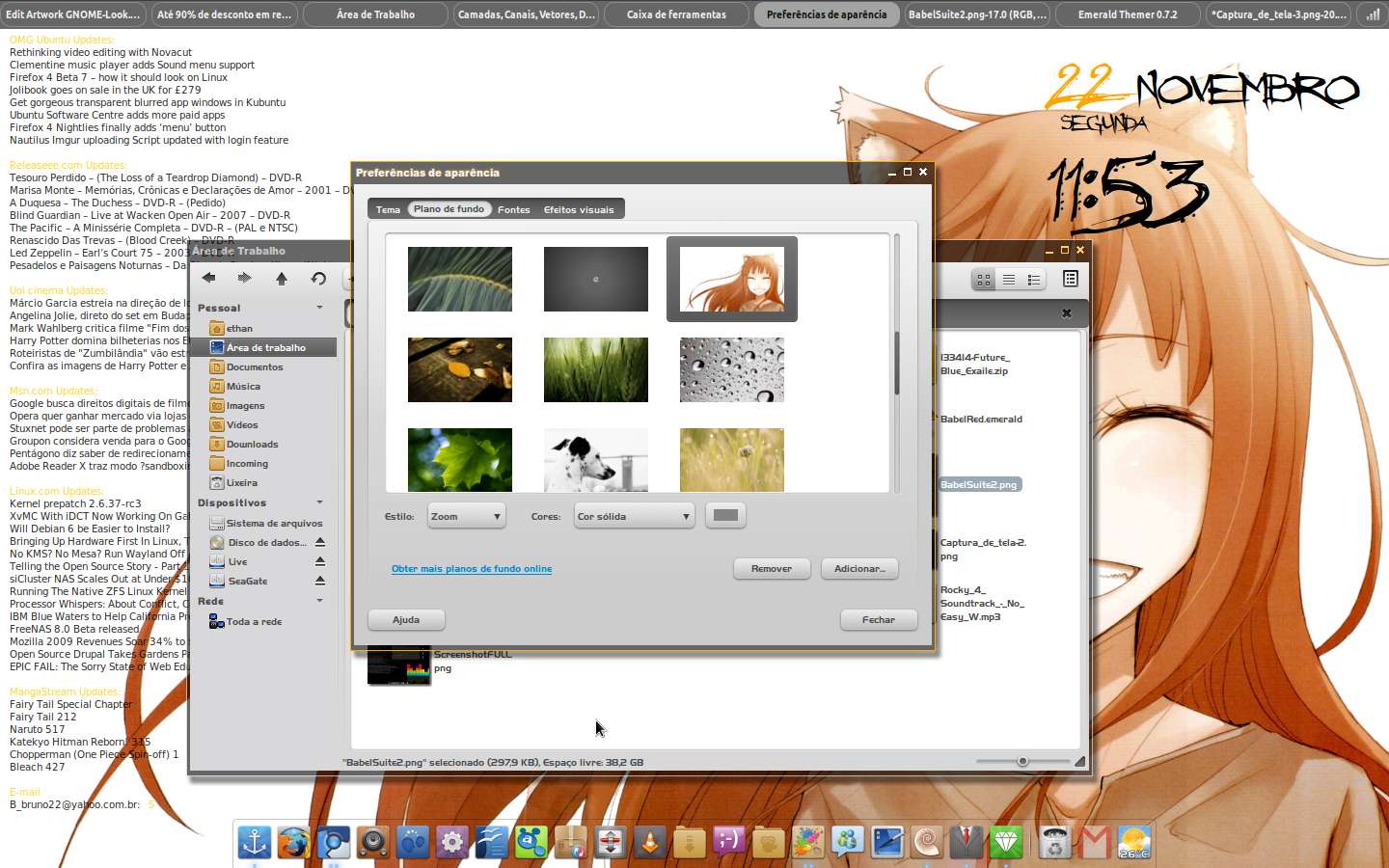This screenshot has width=1389, height=868.
Task: Open the weather applet in dock
Action: click(x=1134, y=842)
